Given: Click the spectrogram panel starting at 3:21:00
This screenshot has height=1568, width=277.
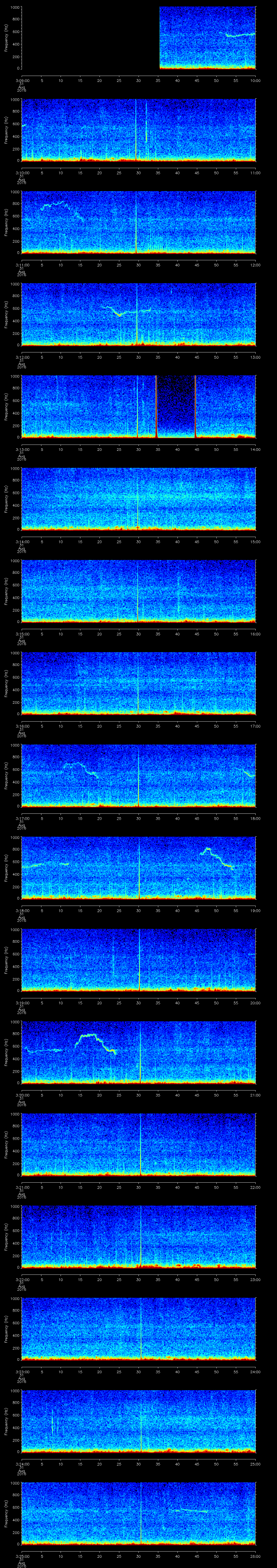Looking at the screenshot, I should [139, 1144].
